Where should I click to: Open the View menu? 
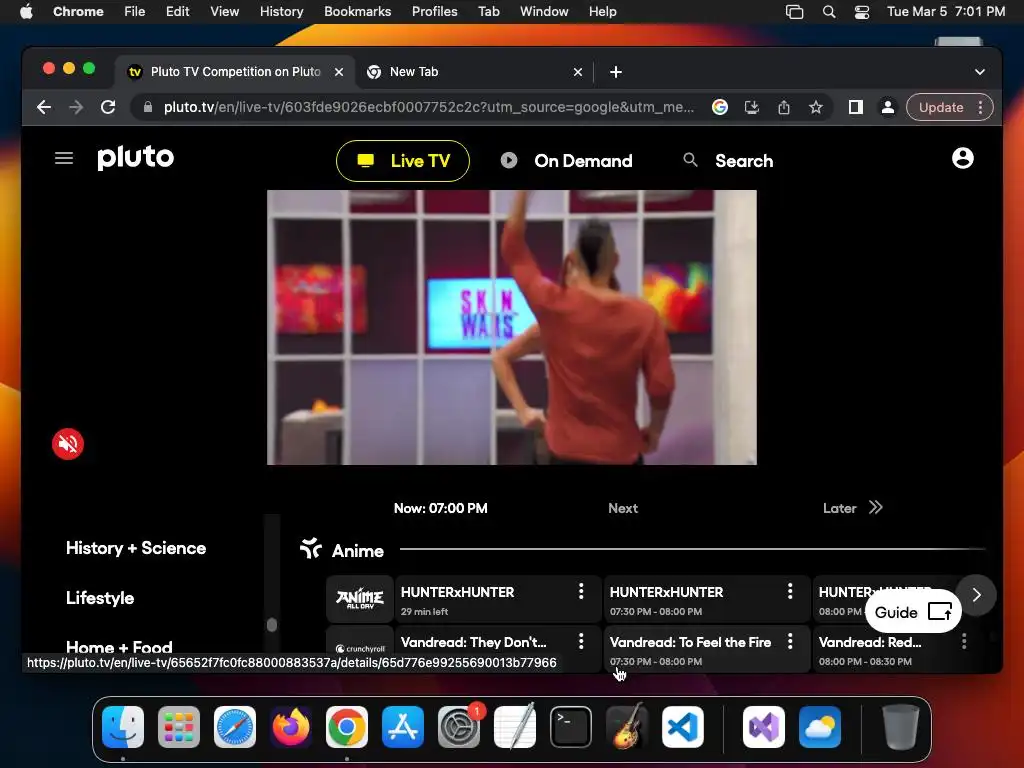[225, 11]
